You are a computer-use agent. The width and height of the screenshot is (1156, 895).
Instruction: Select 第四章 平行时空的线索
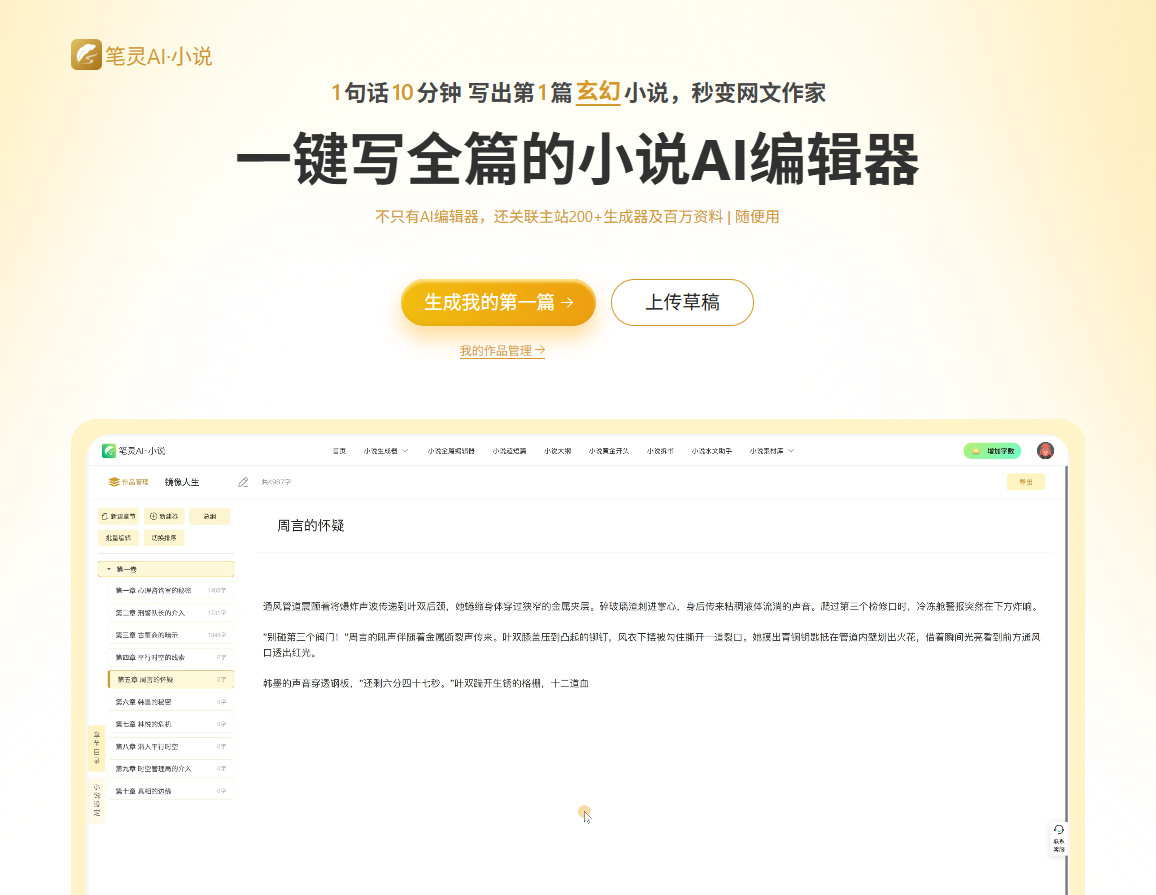tap(171, 657)
